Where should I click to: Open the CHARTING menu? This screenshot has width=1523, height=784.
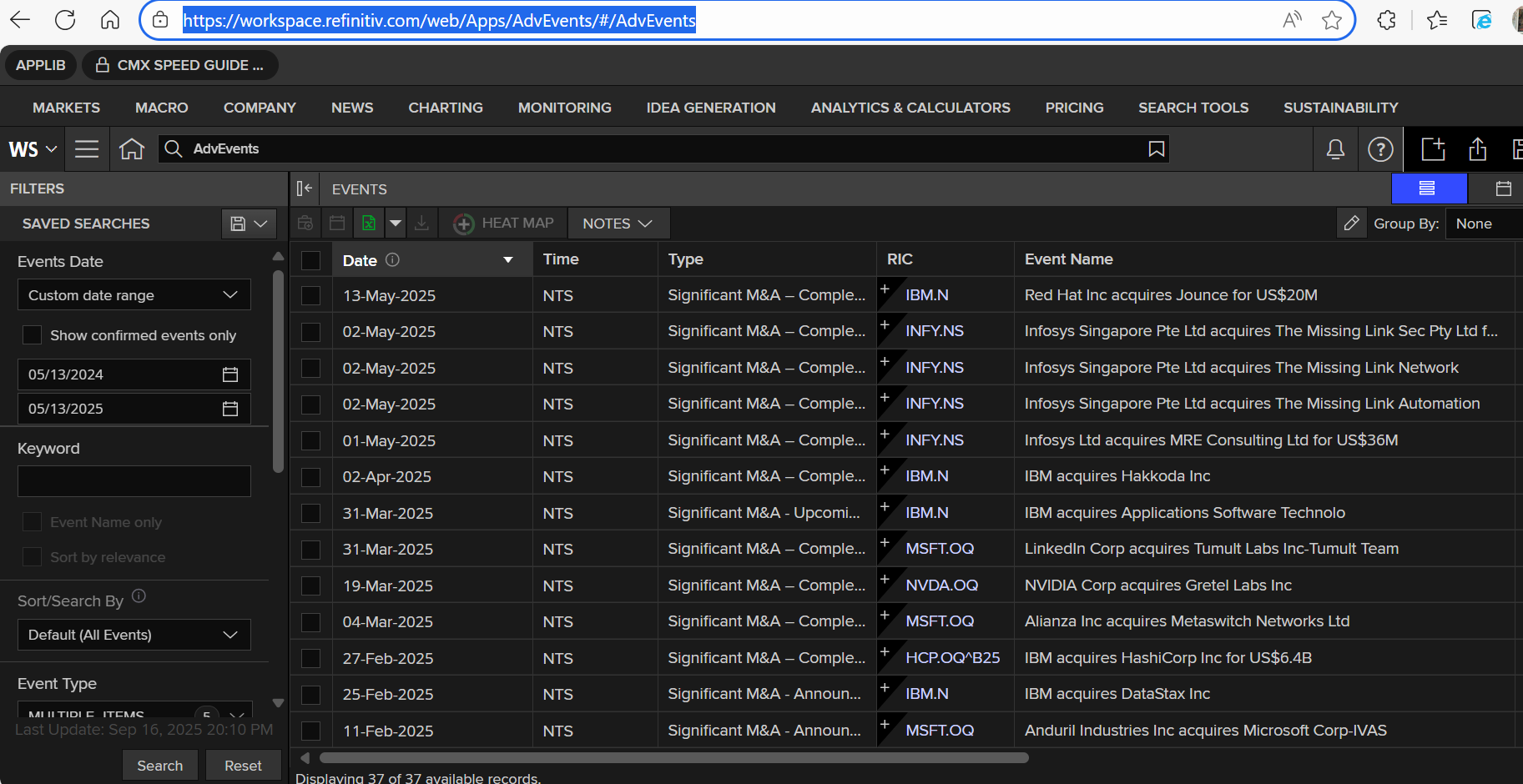click(445, 108)
